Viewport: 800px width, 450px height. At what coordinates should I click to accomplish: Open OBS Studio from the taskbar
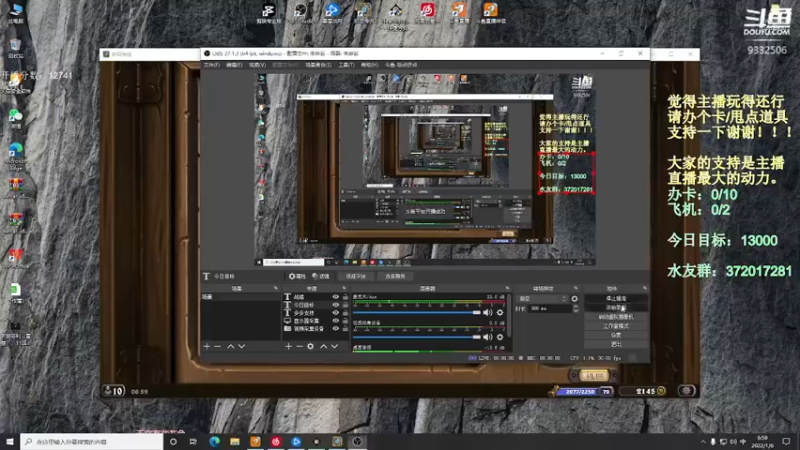(357, 441)
